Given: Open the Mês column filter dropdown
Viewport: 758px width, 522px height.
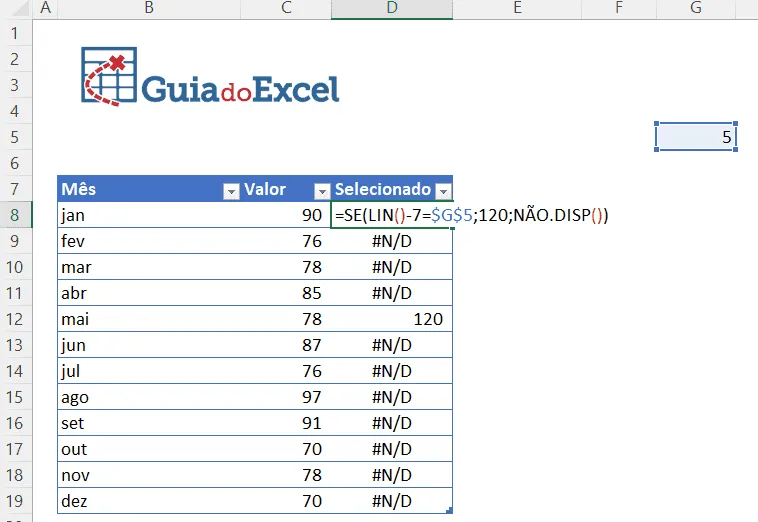Looking at the screenshot, I should (x=231, y=191).
